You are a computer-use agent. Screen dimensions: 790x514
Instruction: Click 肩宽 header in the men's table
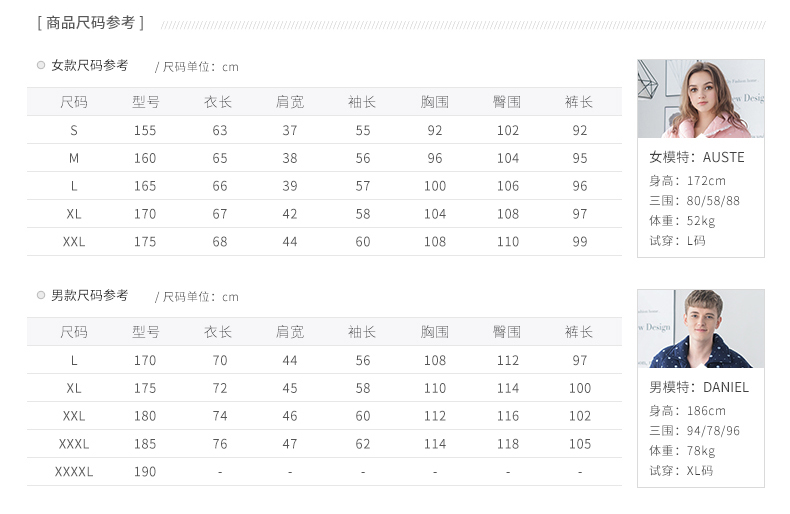(x=290, y=332)
